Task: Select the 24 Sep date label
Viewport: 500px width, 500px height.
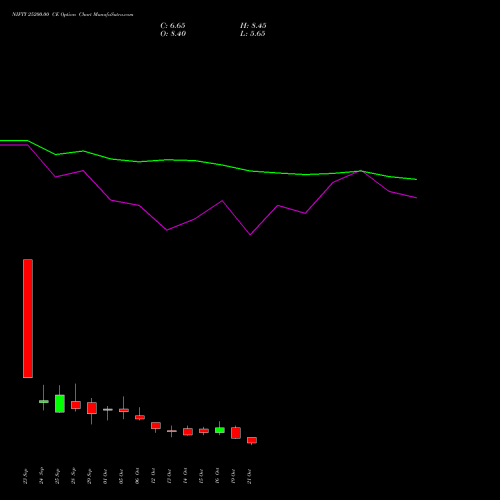Action: coord(42,476)
